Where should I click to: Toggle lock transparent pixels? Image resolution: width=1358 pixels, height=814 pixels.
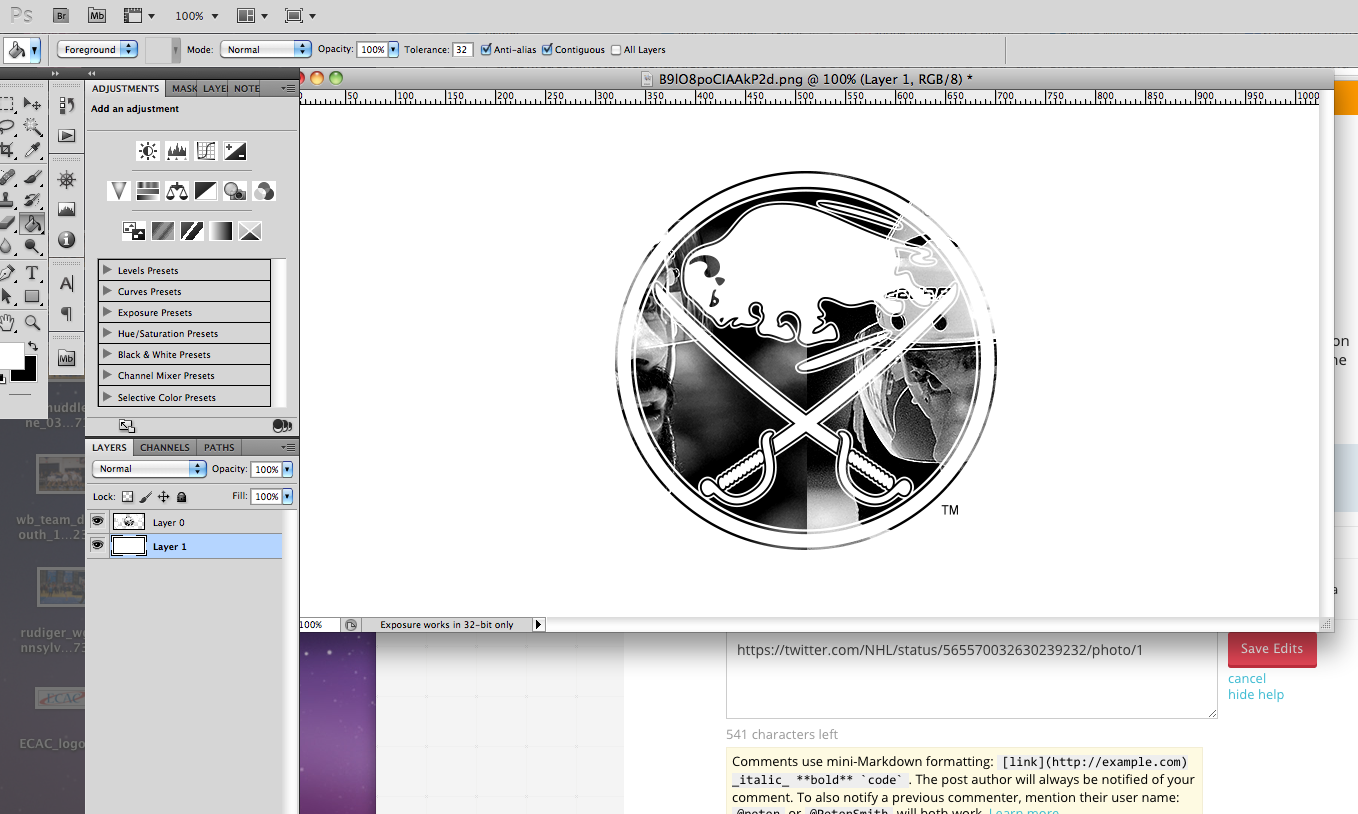[x=128, y=496]
